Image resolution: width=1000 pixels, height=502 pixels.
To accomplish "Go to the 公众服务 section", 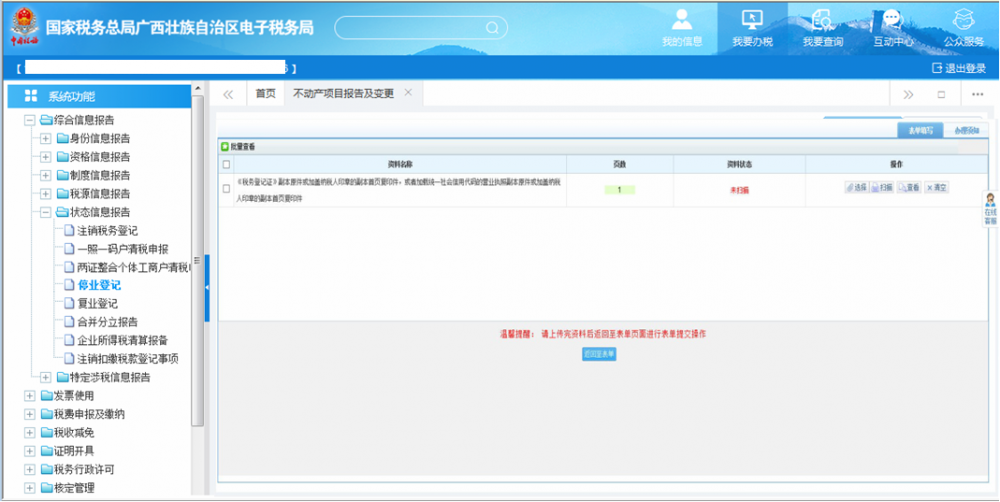I will pos(963,28).
